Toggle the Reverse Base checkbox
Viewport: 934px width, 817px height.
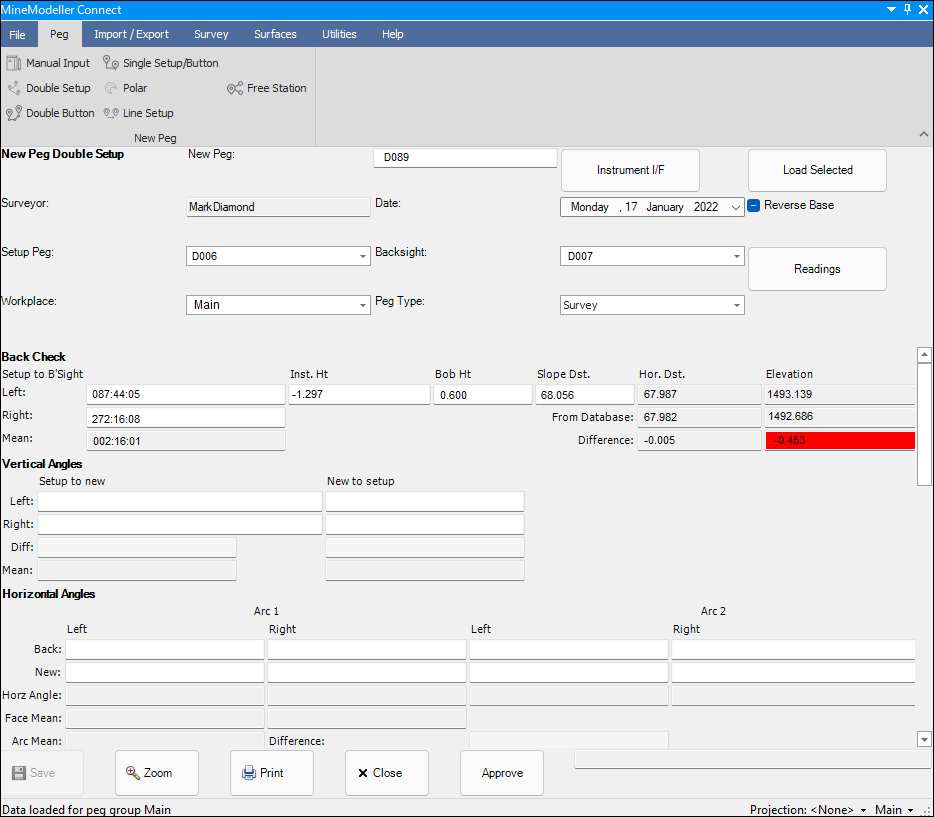755,206
